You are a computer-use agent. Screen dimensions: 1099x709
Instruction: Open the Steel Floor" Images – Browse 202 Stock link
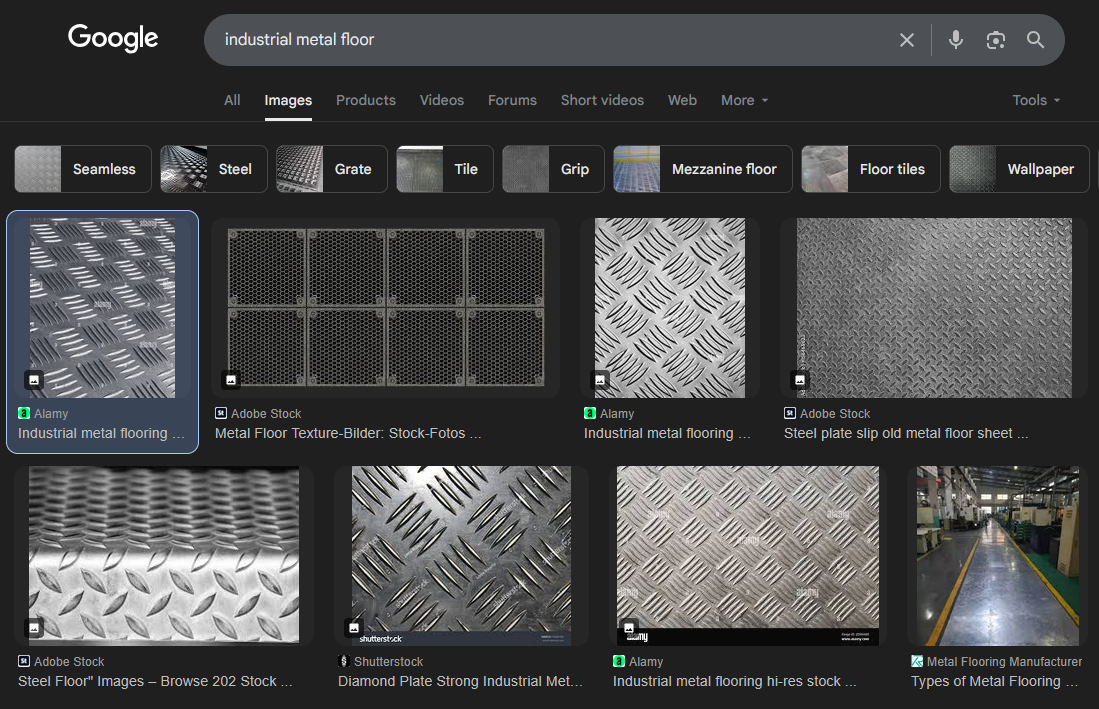coord(155,681)
